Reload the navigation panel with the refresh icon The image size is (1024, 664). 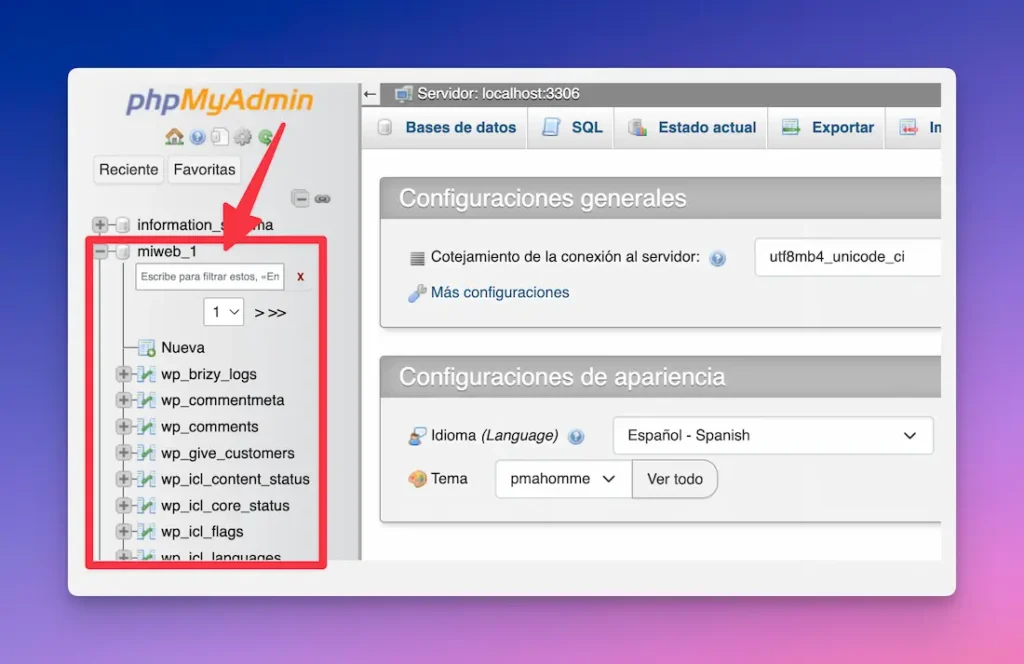[x=265, y=137]
